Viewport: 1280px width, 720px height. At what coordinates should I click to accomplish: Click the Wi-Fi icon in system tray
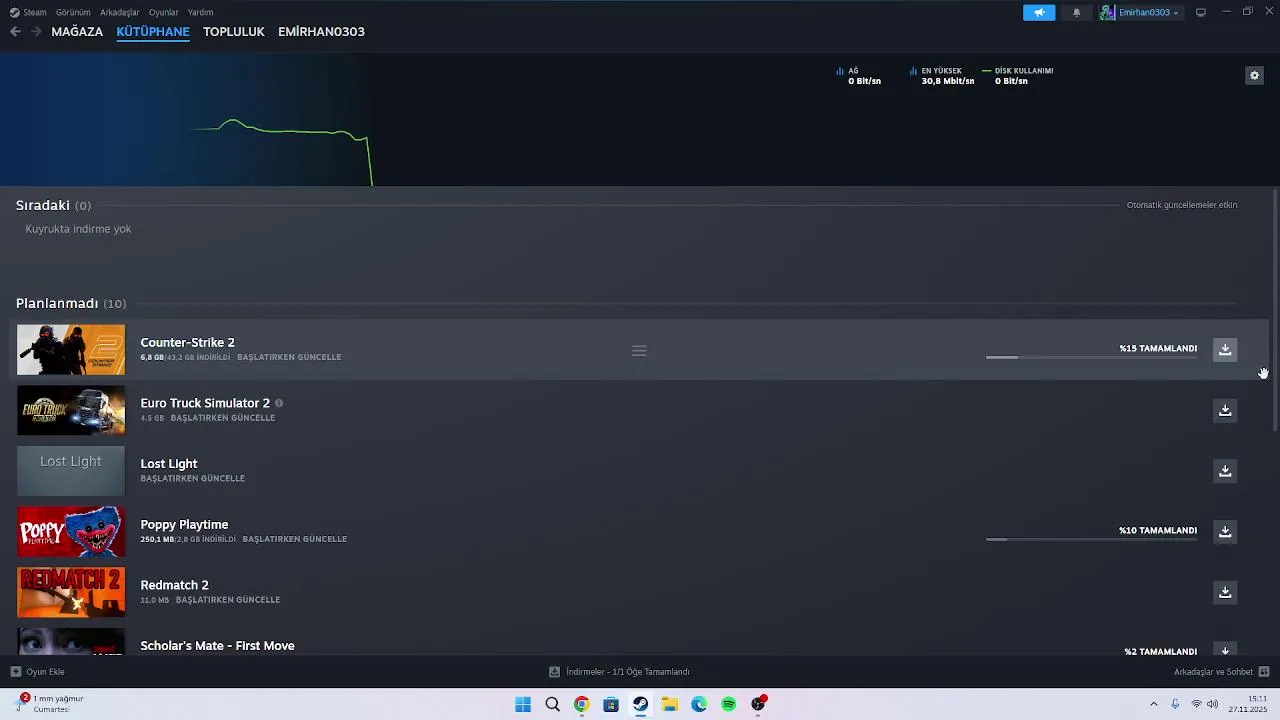[x=1196, y=704]
